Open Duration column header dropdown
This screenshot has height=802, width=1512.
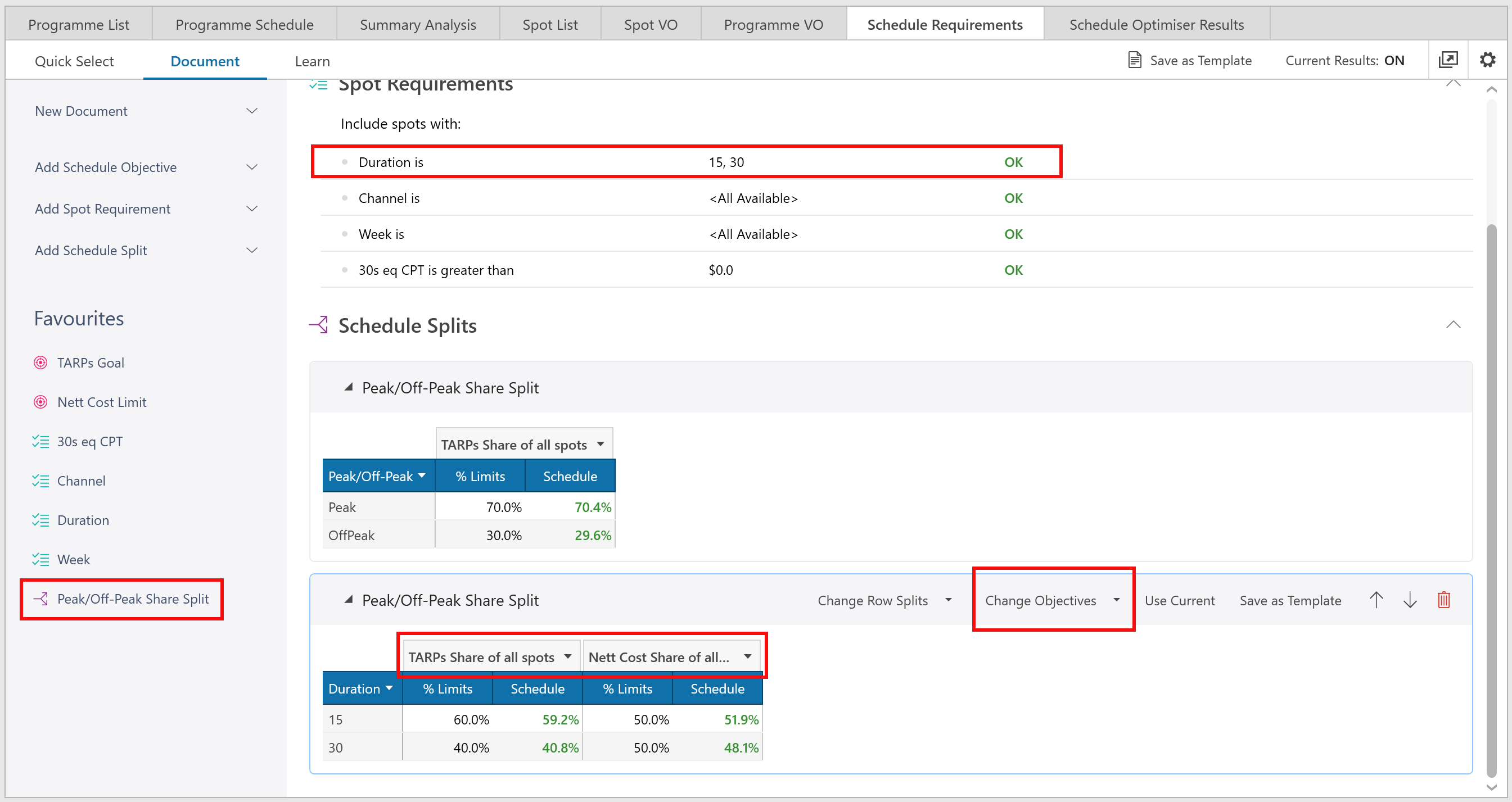click(389, 688)
